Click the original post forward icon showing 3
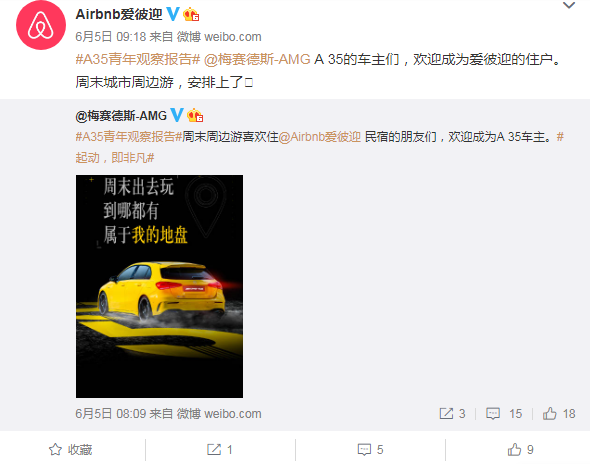Screen dimensions: 590x464 point(452,414)
